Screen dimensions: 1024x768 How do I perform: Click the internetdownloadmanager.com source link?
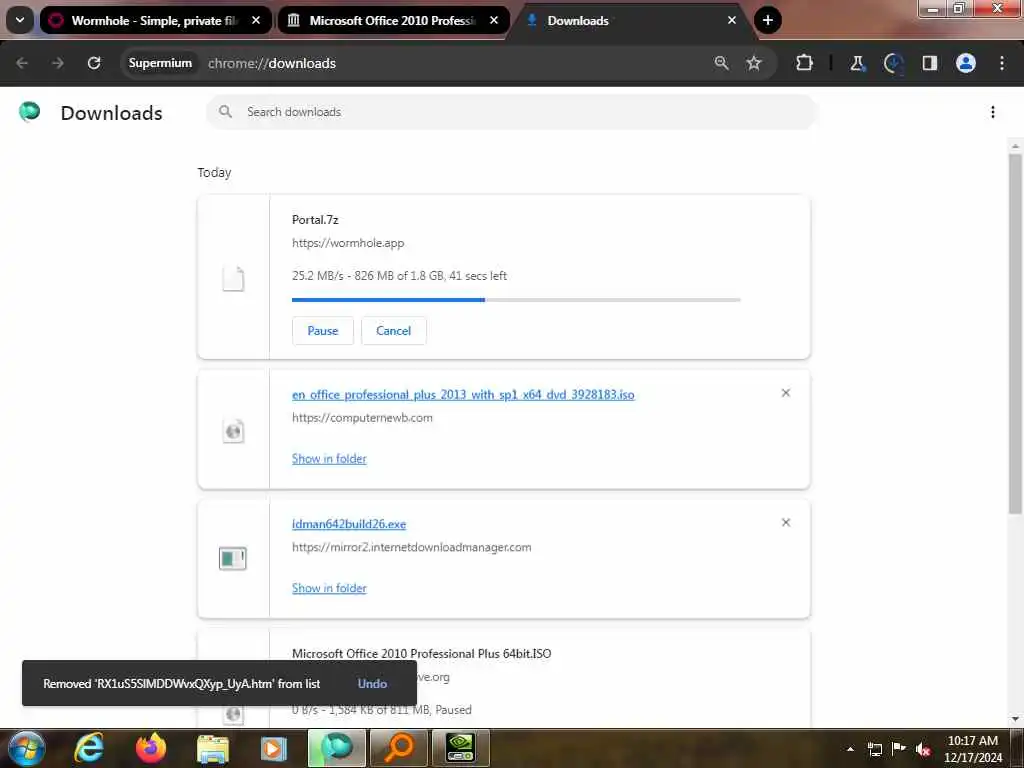tap(411, 547)
